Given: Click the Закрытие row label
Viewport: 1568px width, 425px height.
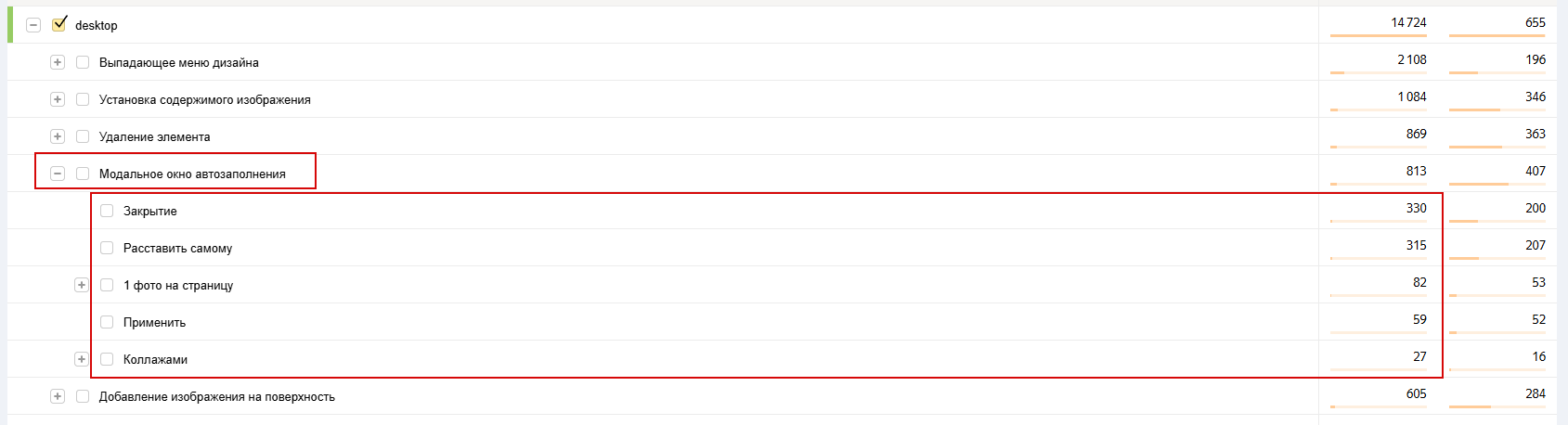Looking at the screenshot, I should pyautogui.click(x=150, y=212).
